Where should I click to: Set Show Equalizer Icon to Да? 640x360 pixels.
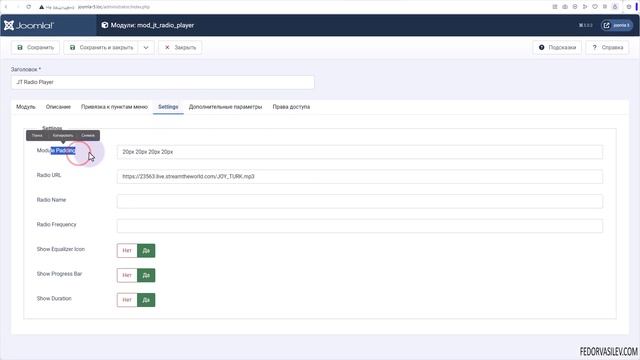click(146, 251)
